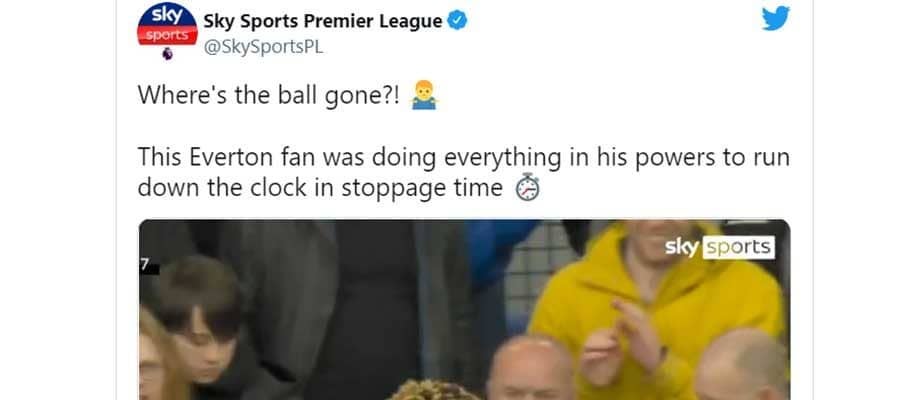Click the shrugging person emoji
This screenshot has width=900, height=400.
click(x=424, y=95)
